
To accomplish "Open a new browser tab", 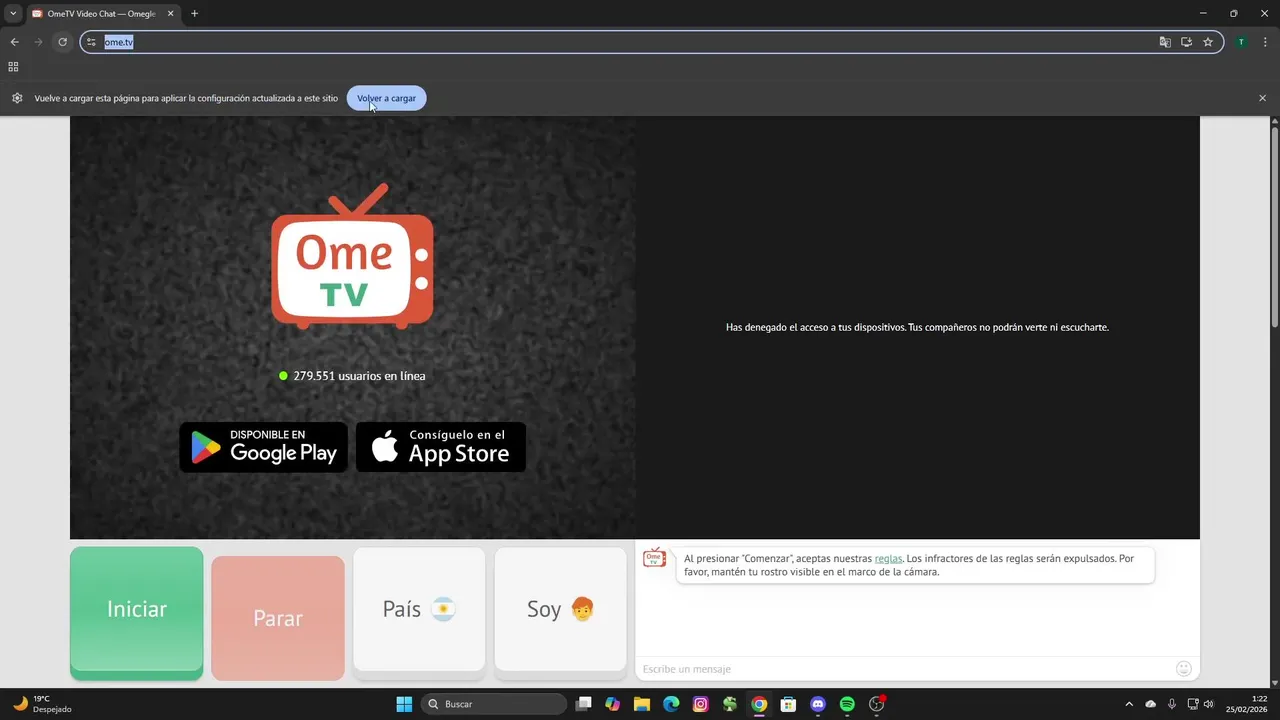I will pos(194,13).
